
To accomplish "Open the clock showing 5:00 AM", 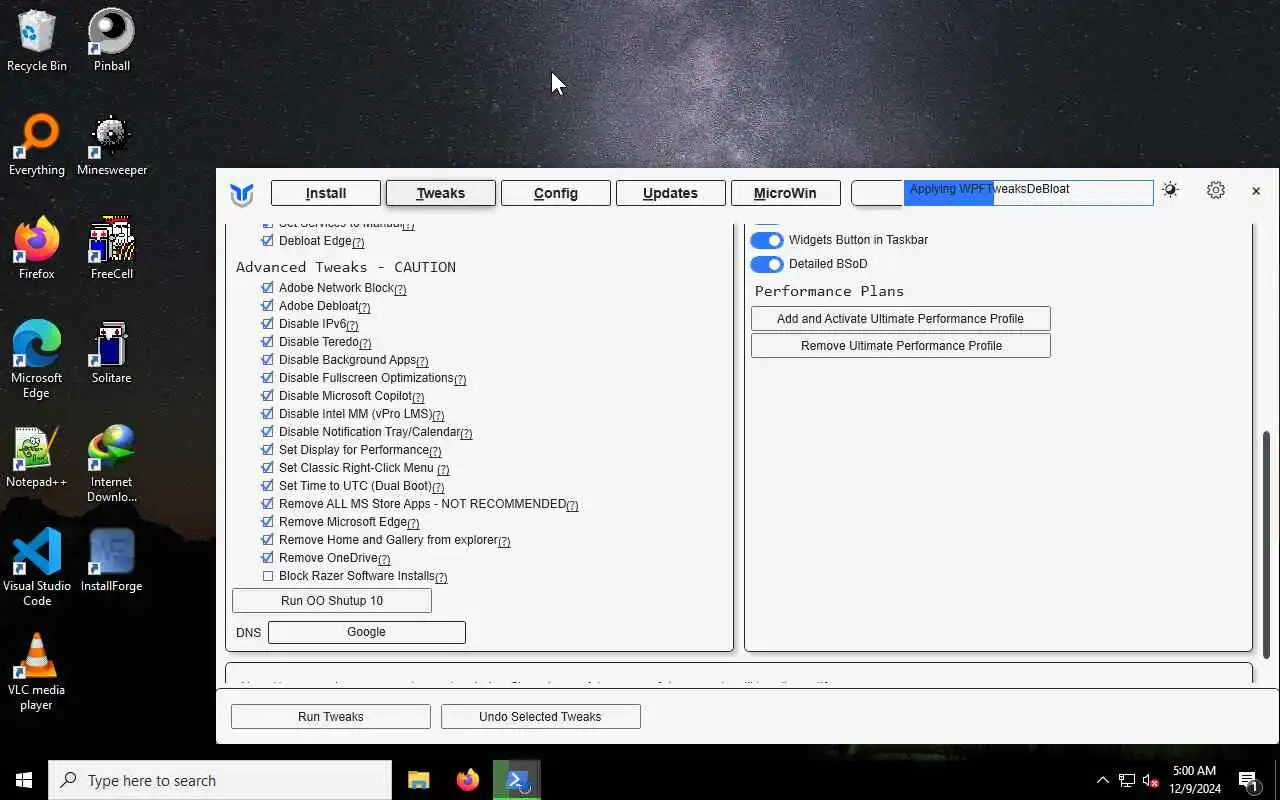I will (x=1194, y=780).
